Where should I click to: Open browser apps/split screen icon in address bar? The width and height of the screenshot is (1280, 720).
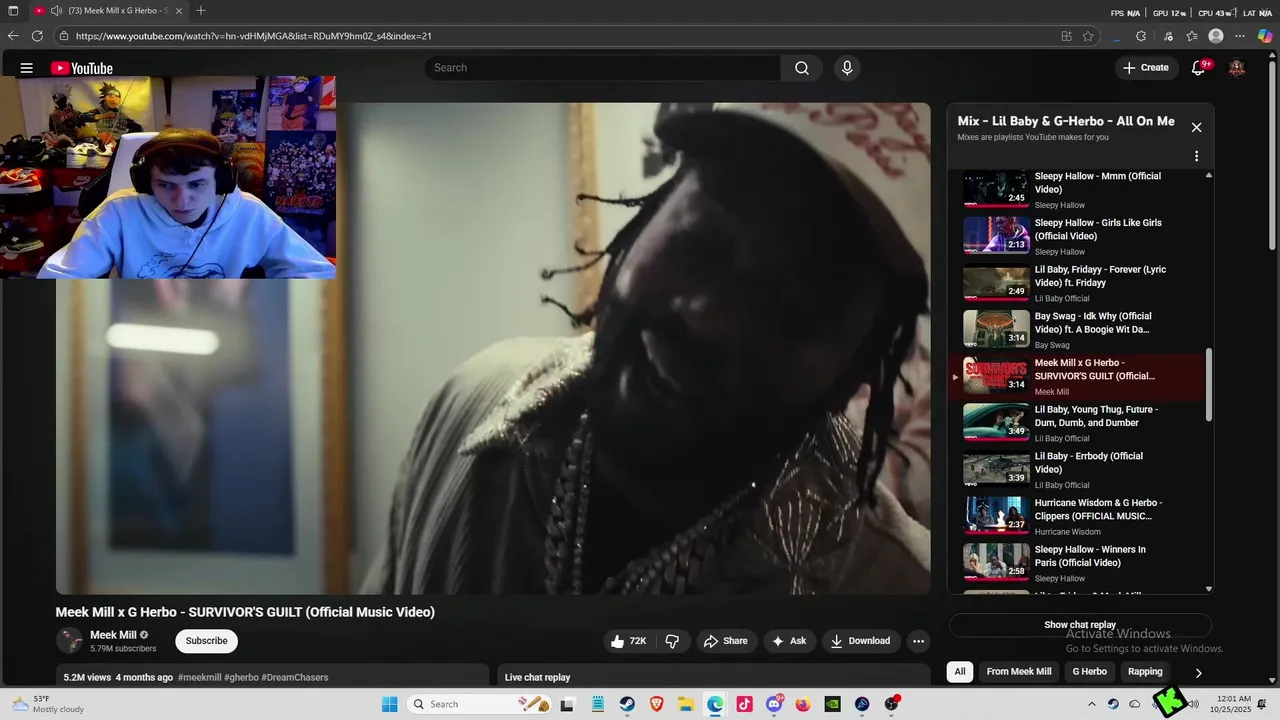tap(1067, 36)
